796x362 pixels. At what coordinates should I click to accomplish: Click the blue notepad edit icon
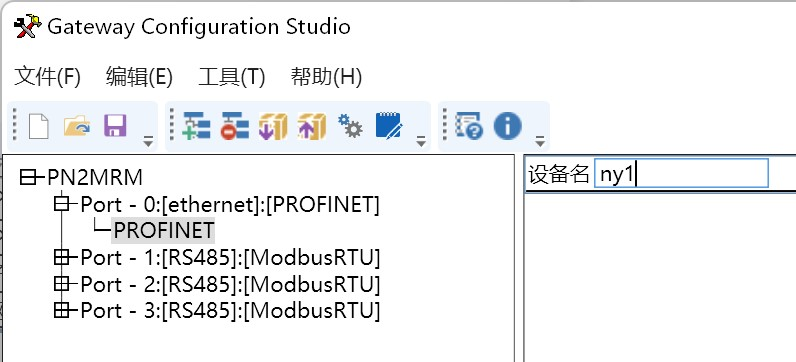[x=389, y=126]
